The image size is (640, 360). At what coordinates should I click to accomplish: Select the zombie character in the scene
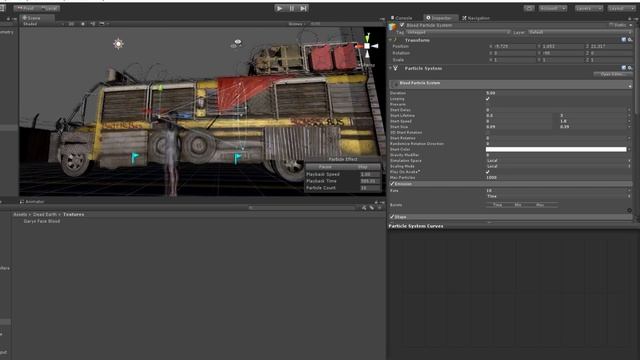click(172, 157)
